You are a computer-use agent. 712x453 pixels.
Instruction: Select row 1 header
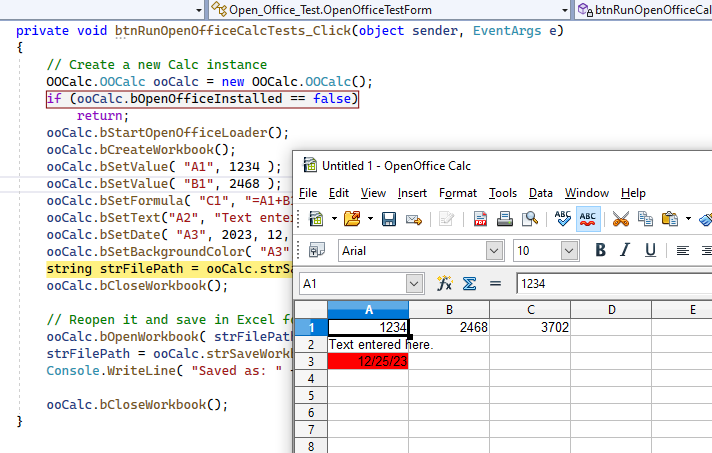coord(311,327)
